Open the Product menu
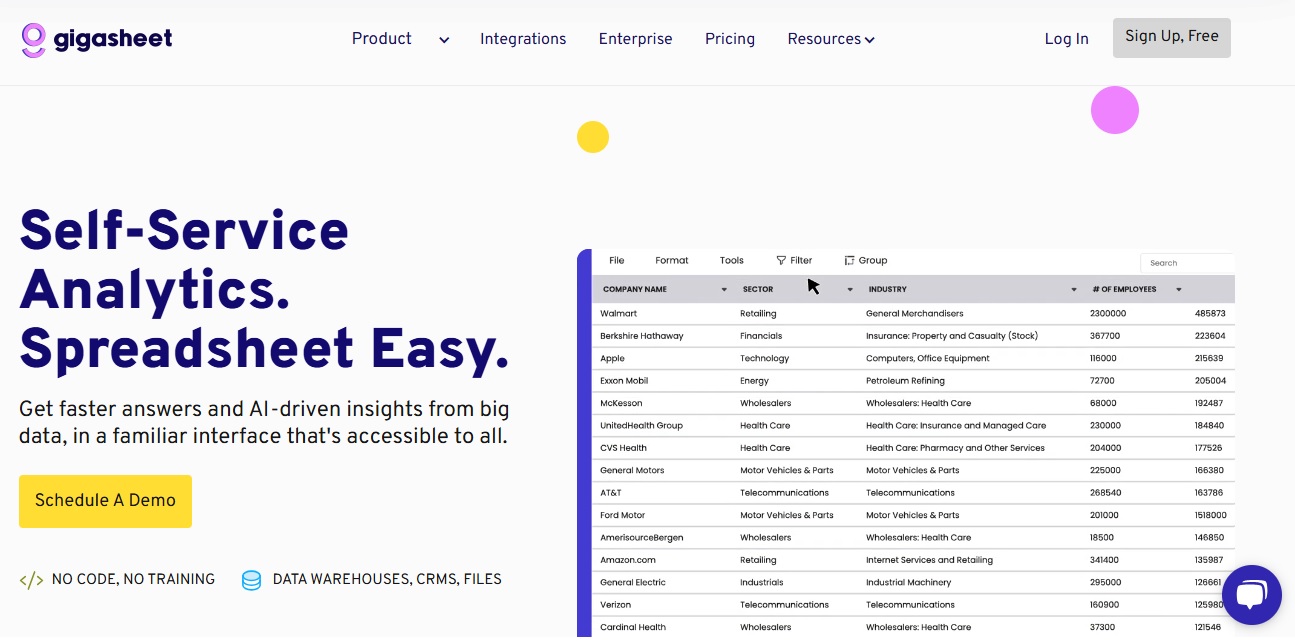1295x644 pixels. pos(382,39)
